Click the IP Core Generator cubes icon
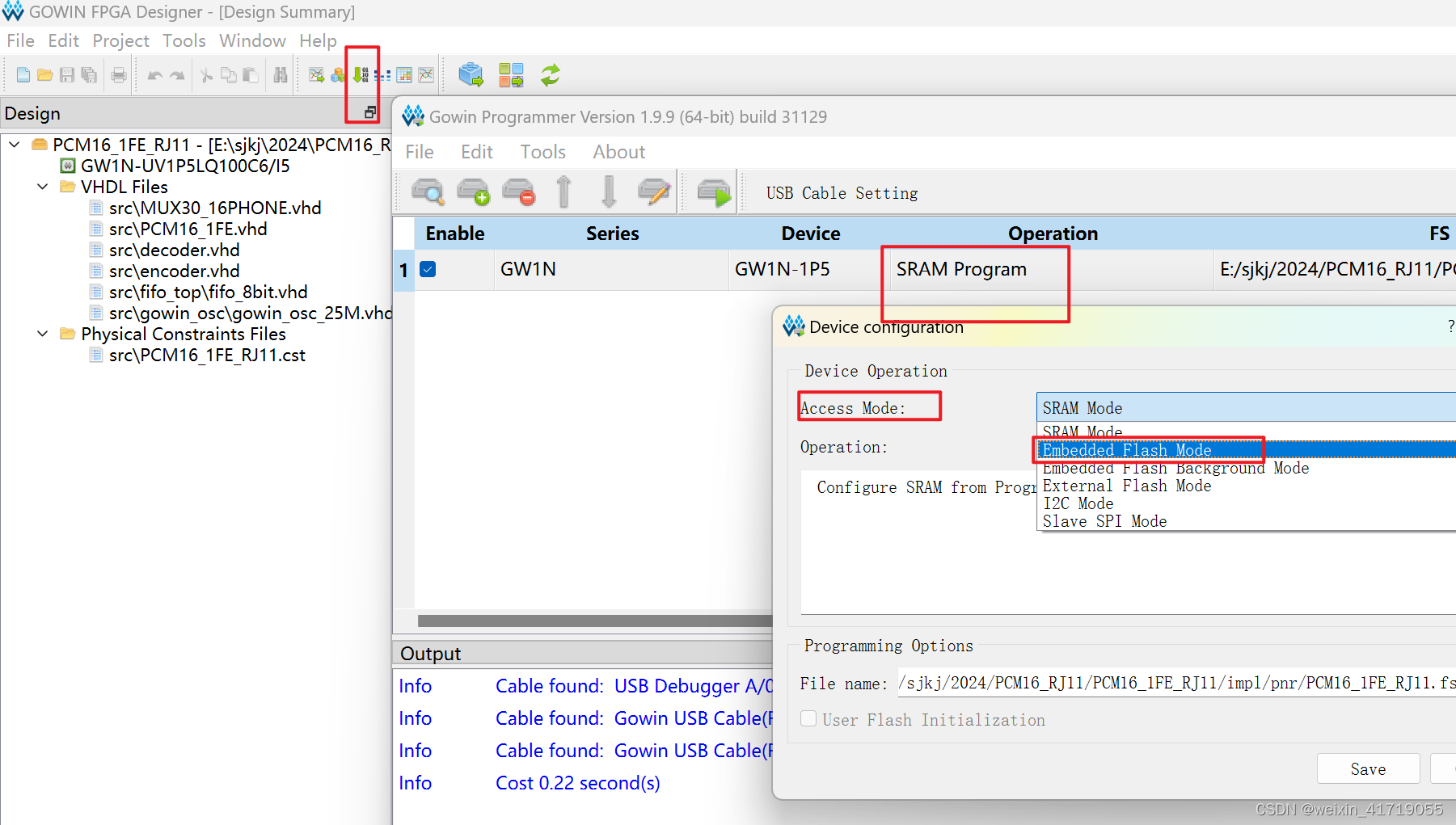This screenshot has width=1456, height=825. click(x=338, y=75)
